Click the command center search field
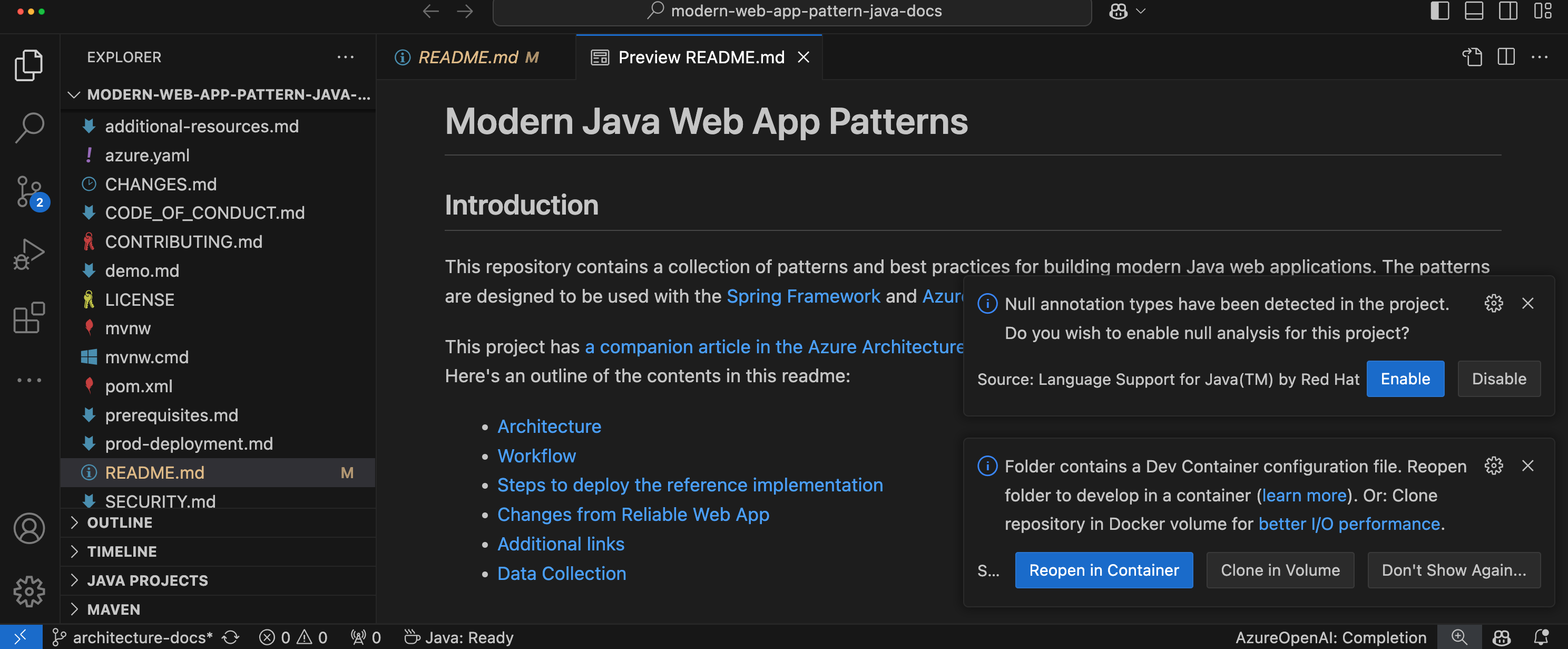Image resolution: width=1568 pixels, height=649 pixels. (x=791, y=11)
